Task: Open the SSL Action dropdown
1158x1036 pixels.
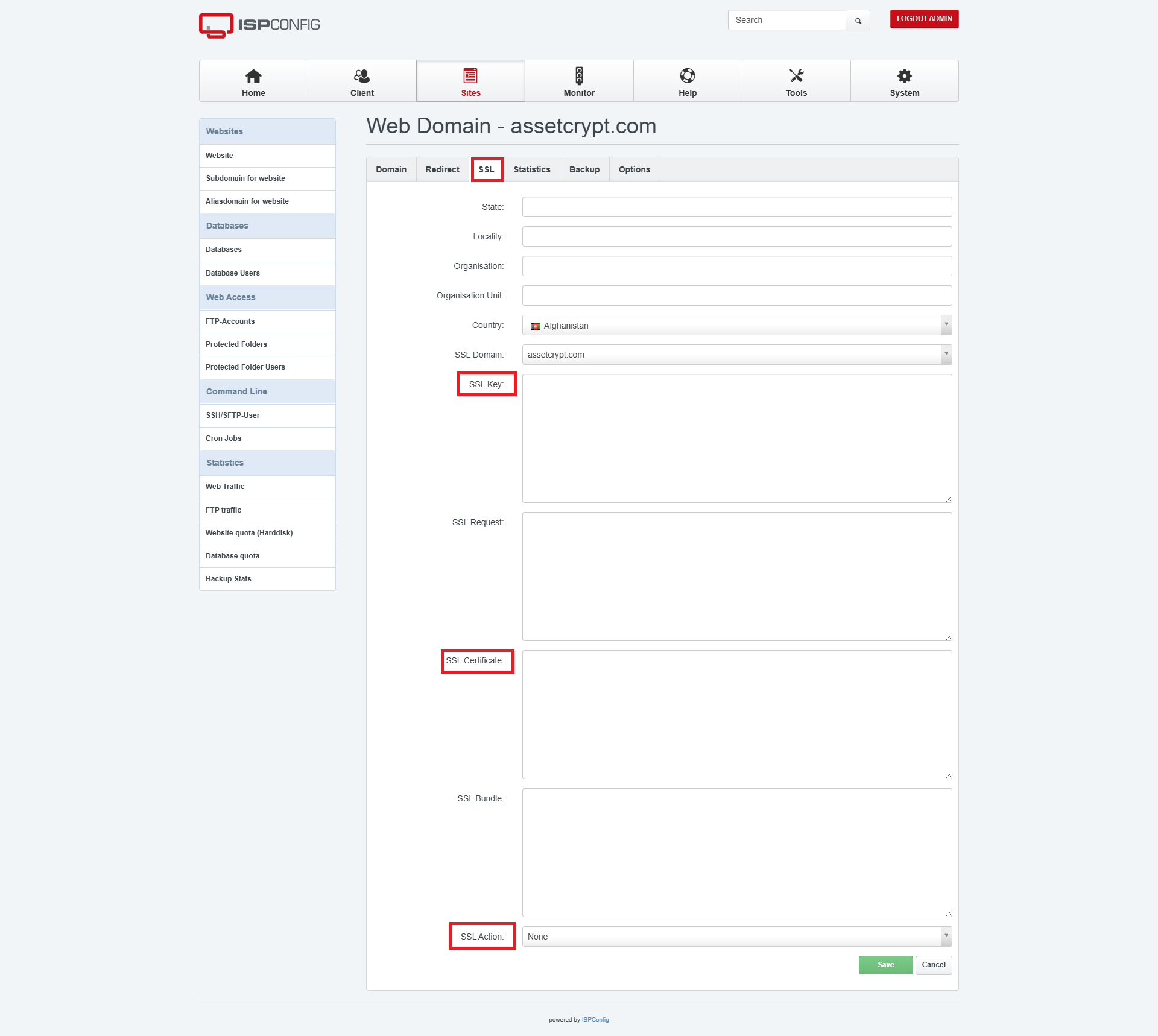Action: tap(737, 937)
